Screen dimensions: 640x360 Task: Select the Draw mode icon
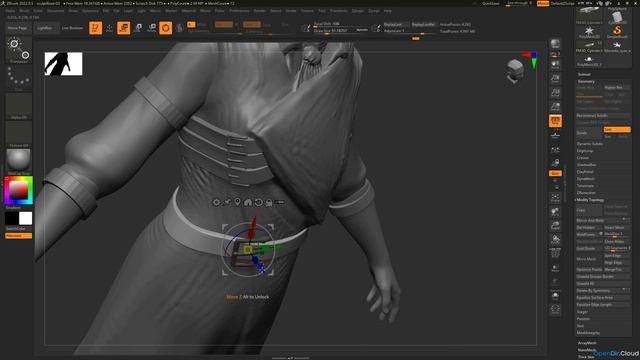pyautogui.click(x=109, y=28)
